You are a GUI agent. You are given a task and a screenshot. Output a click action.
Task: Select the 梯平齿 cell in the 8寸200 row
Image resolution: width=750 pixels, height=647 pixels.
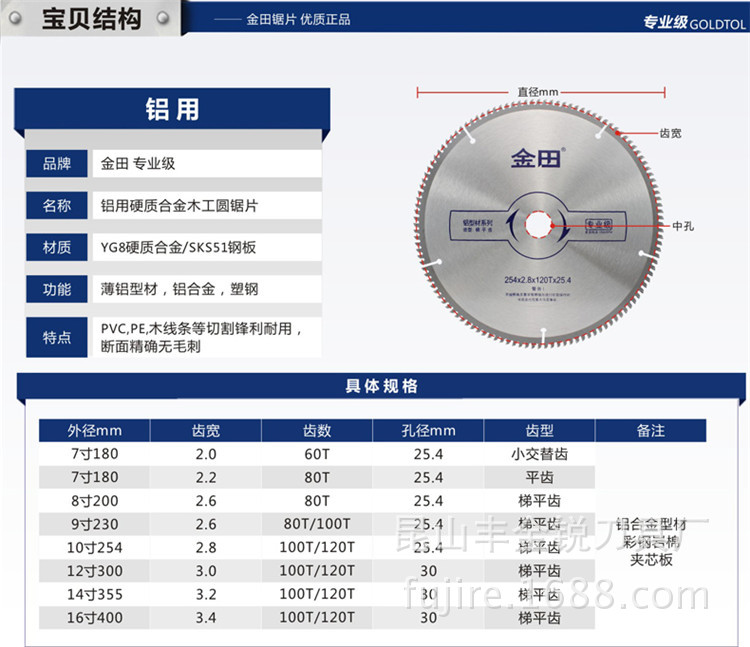[x=540, y=501]
